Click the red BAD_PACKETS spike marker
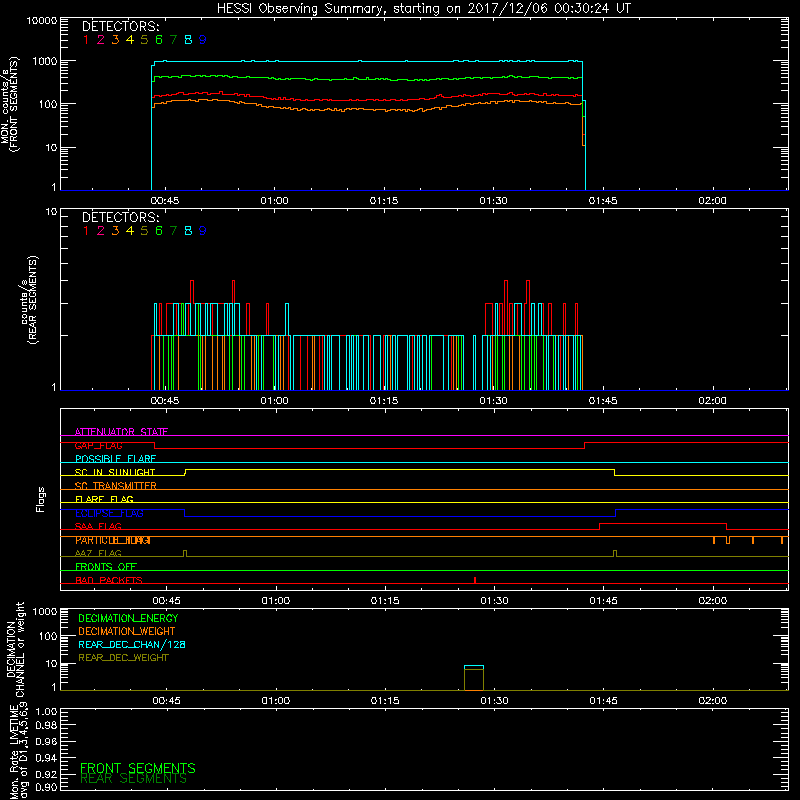The image size is (800, 800). pos(475,580)
